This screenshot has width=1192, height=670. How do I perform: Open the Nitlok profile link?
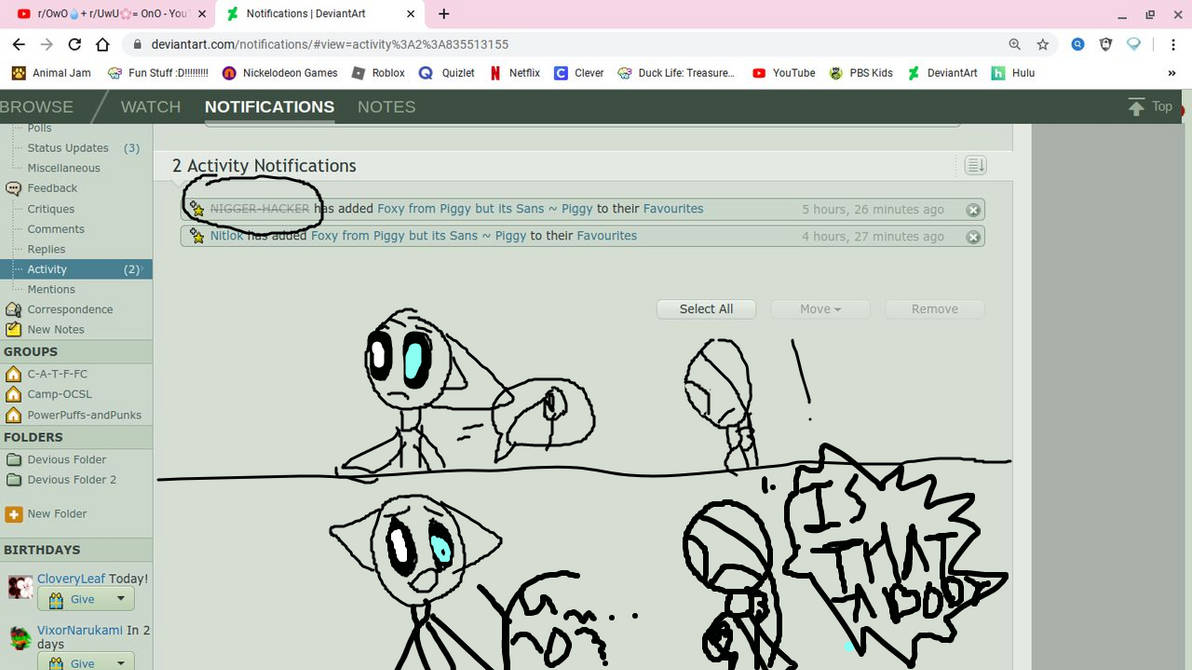point(227,236)
